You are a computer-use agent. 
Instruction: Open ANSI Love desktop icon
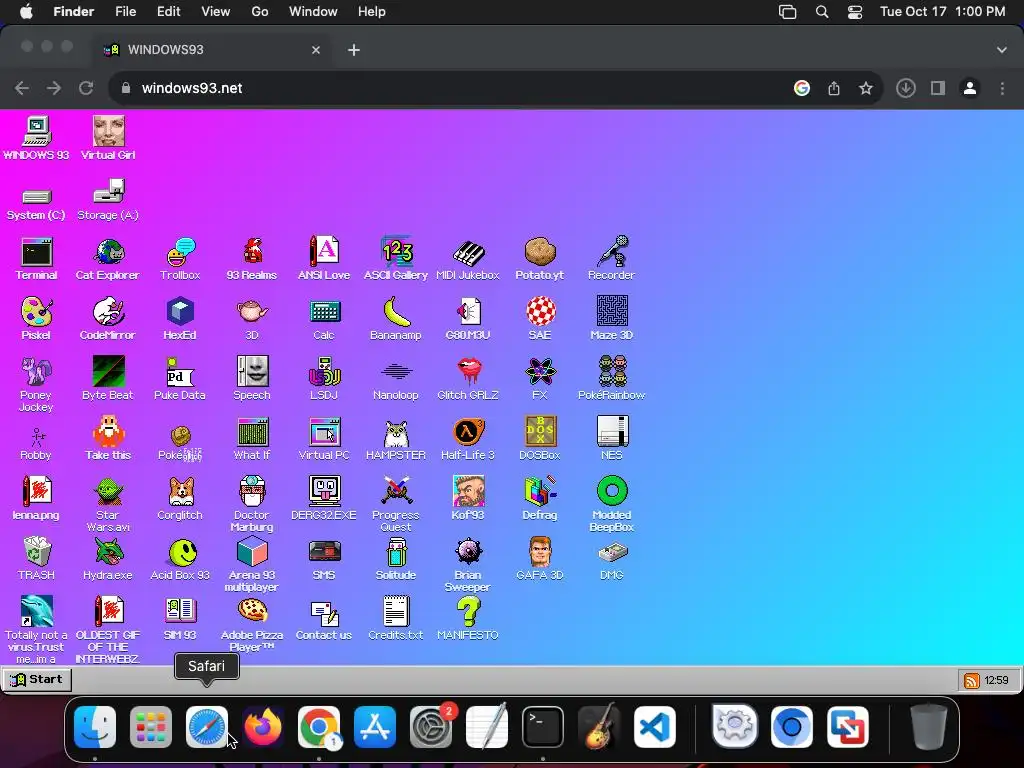coord(324,259)
